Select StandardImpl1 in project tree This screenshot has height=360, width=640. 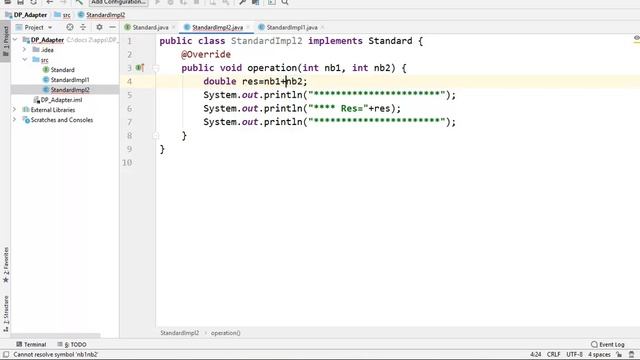click(x=66, y=80)
